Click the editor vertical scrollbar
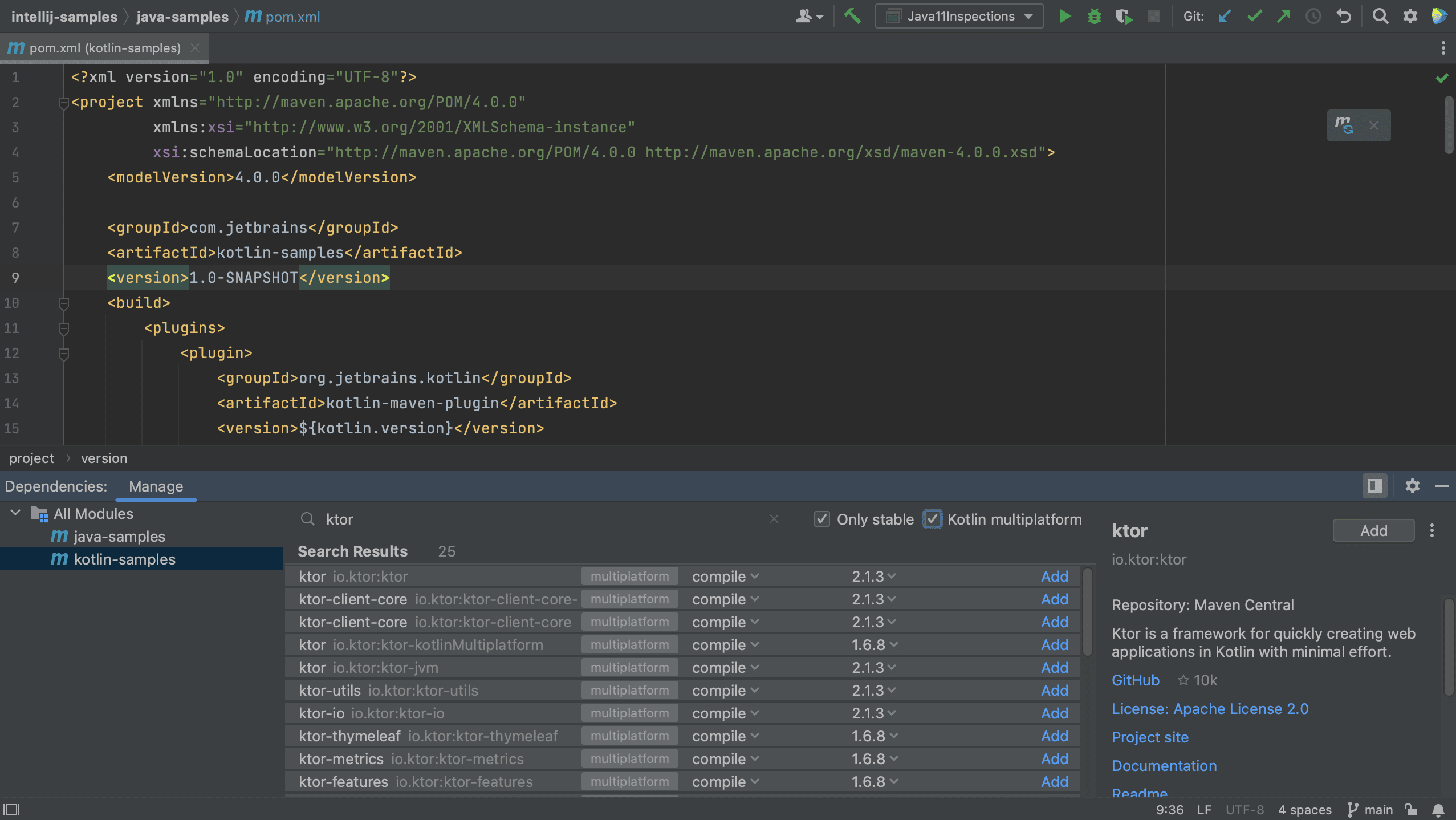This screenshot has width=1456, height=820. [x=1449, y=124]
